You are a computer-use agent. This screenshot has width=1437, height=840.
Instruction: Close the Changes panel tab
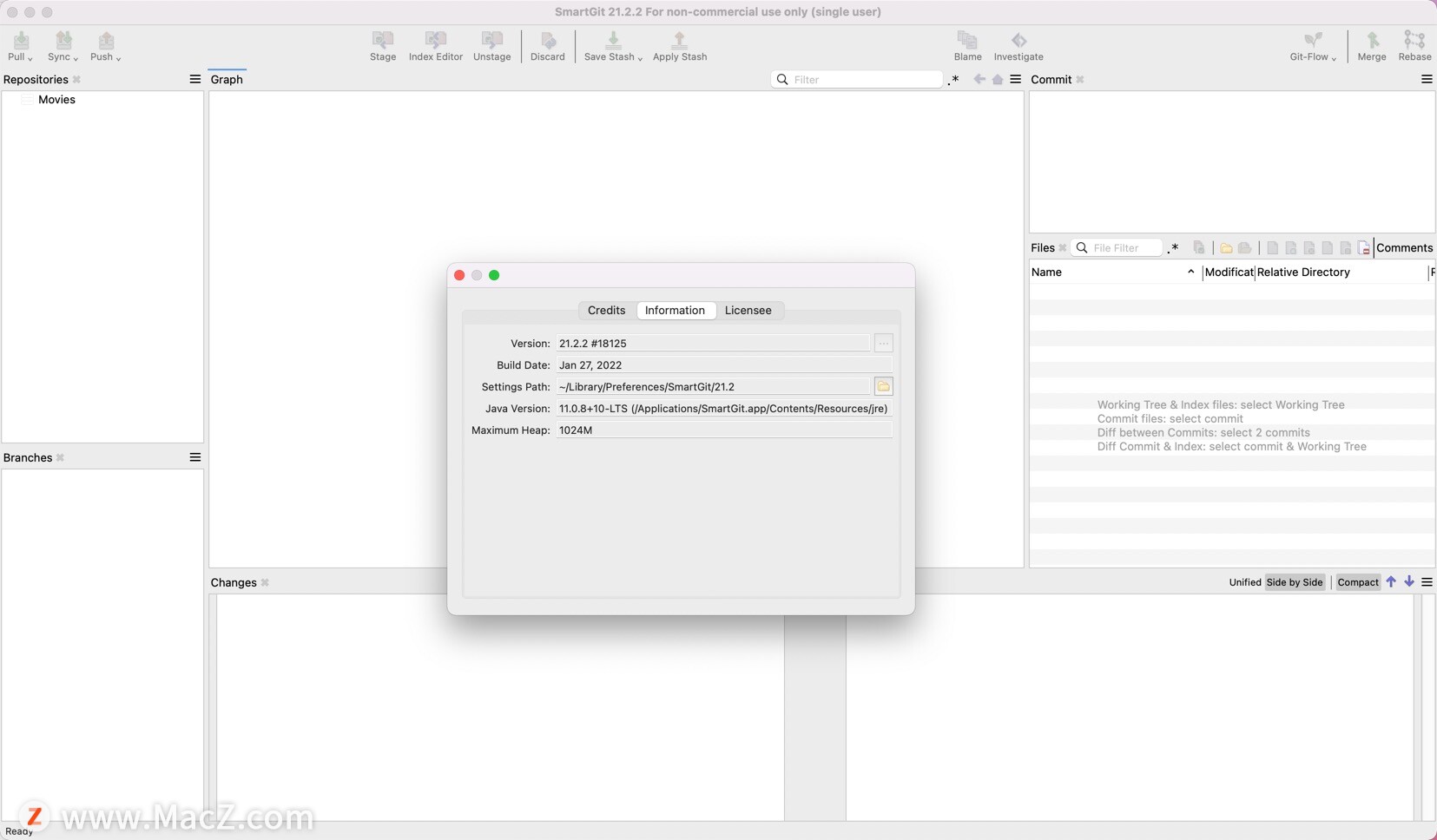pyautogui.click(x=265, y=583)
